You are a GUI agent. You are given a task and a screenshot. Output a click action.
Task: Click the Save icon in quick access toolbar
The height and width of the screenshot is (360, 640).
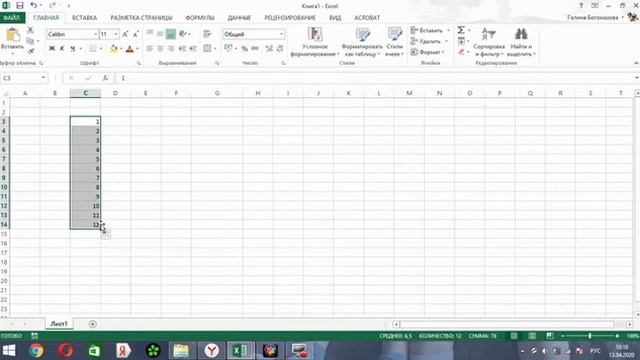(x=19, y=6)
